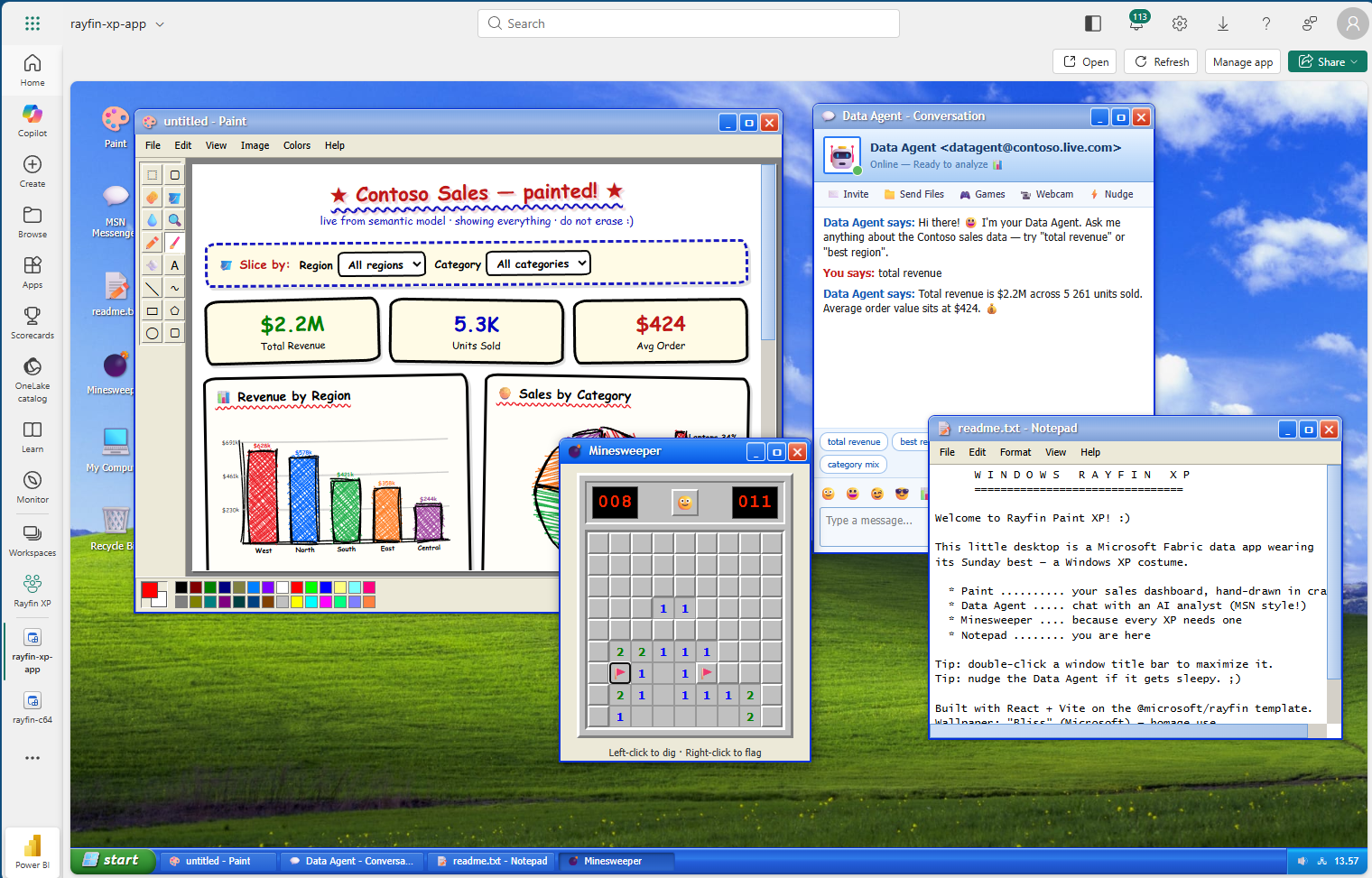Switch to 'untitled - Paint' taskbar item

217,861
